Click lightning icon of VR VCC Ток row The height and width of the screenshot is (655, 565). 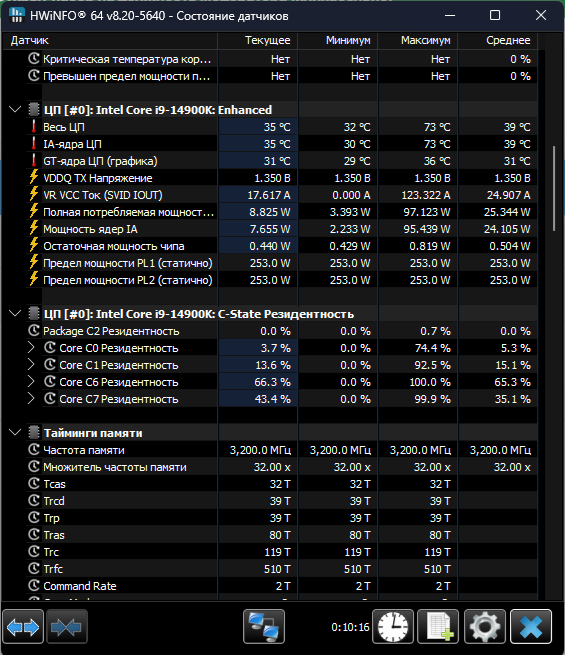pos(34,195)
